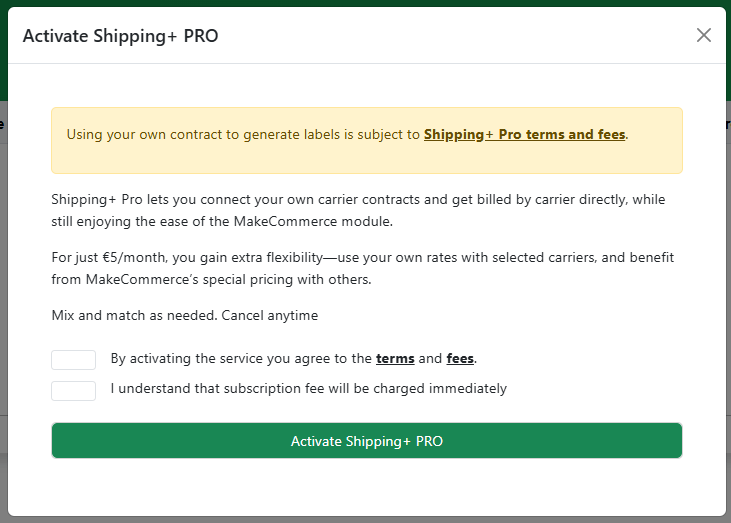Image resolution: width=731 pixels, height=523 pixels.
Task: Open the bold "fees" link
Action: pyautogui.click(x=460, y=358)
